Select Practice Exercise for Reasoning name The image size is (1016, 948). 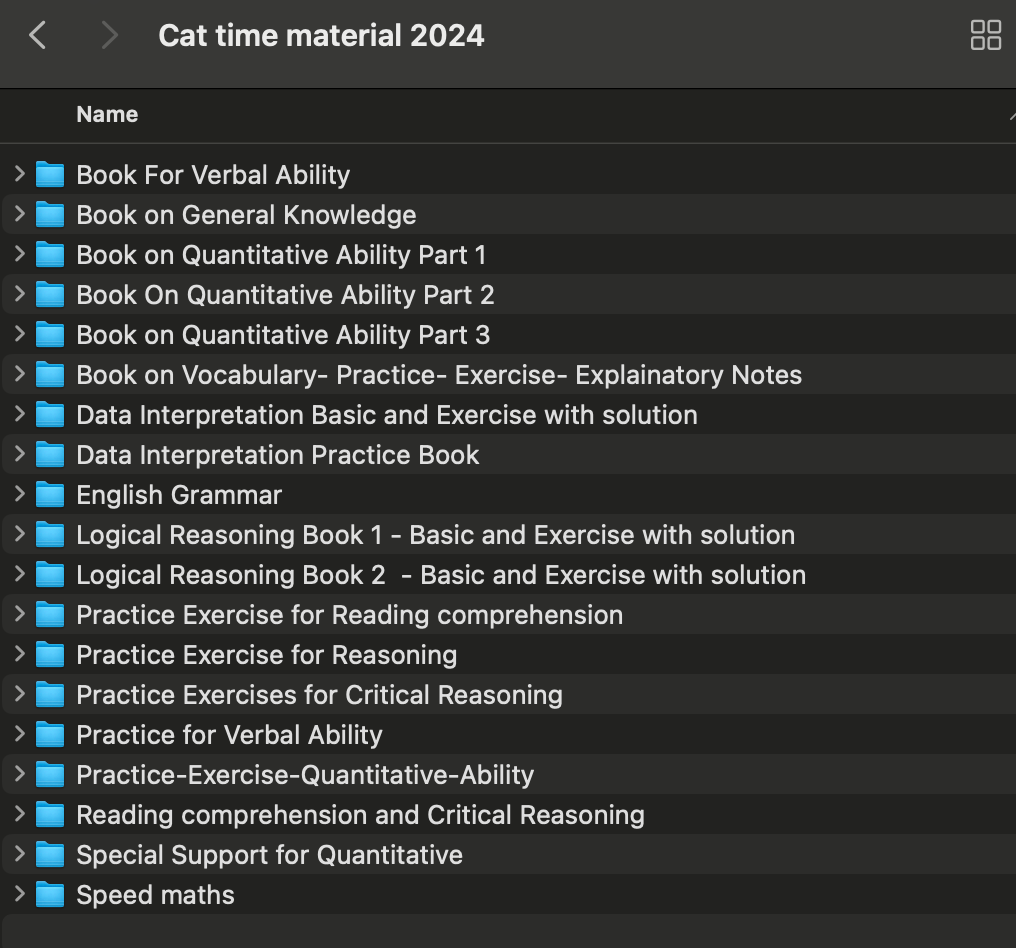pos(267,656)
